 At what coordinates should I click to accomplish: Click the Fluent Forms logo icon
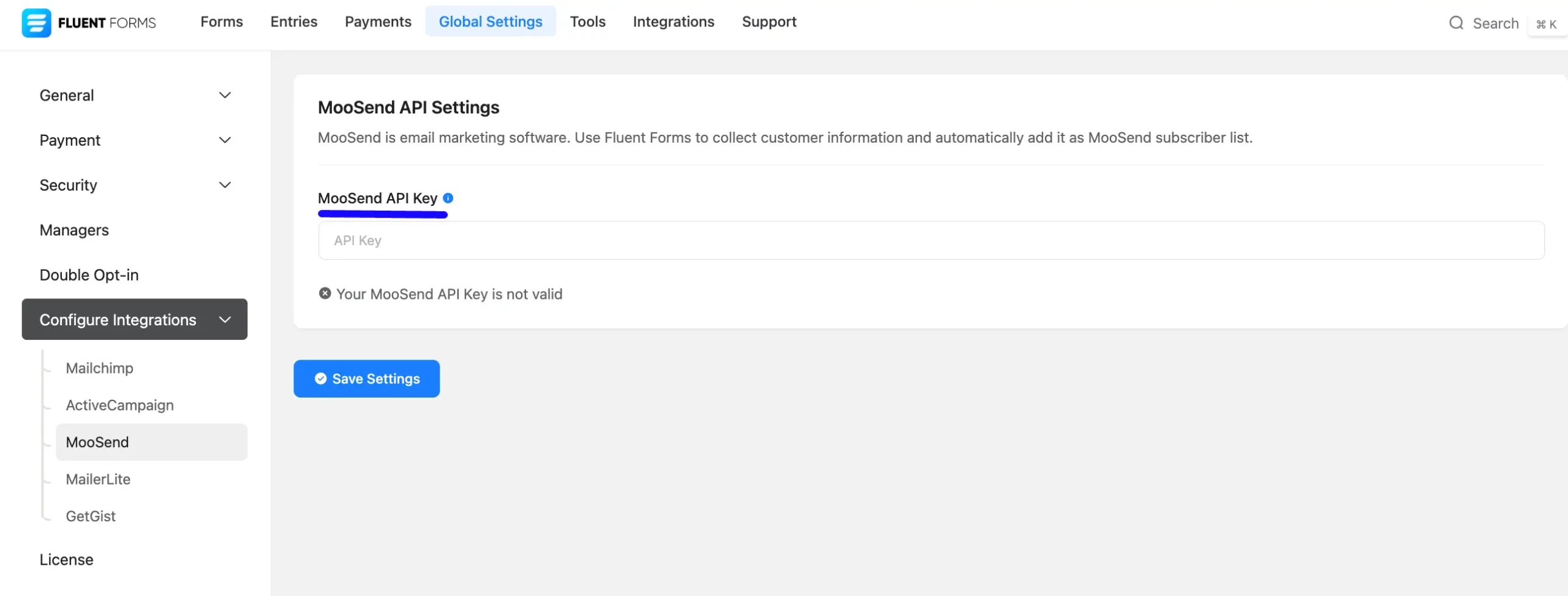(36, 23)
